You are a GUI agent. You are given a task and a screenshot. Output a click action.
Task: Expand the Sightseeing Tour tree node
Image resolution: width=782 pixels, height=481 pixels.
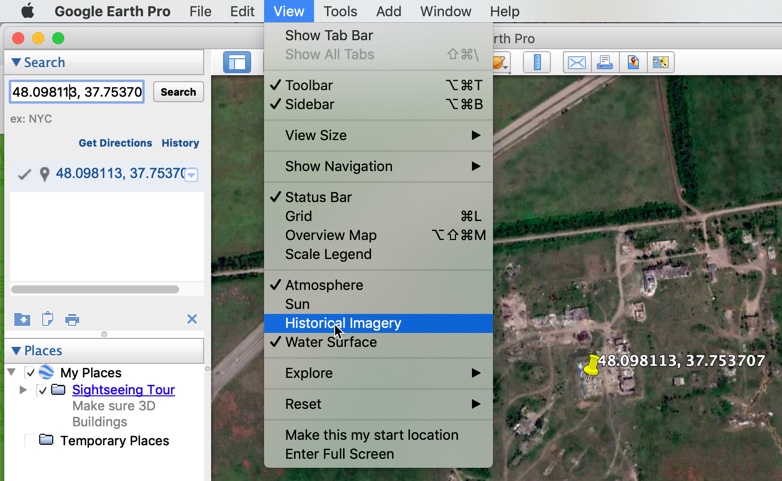(x=23, y=390)
